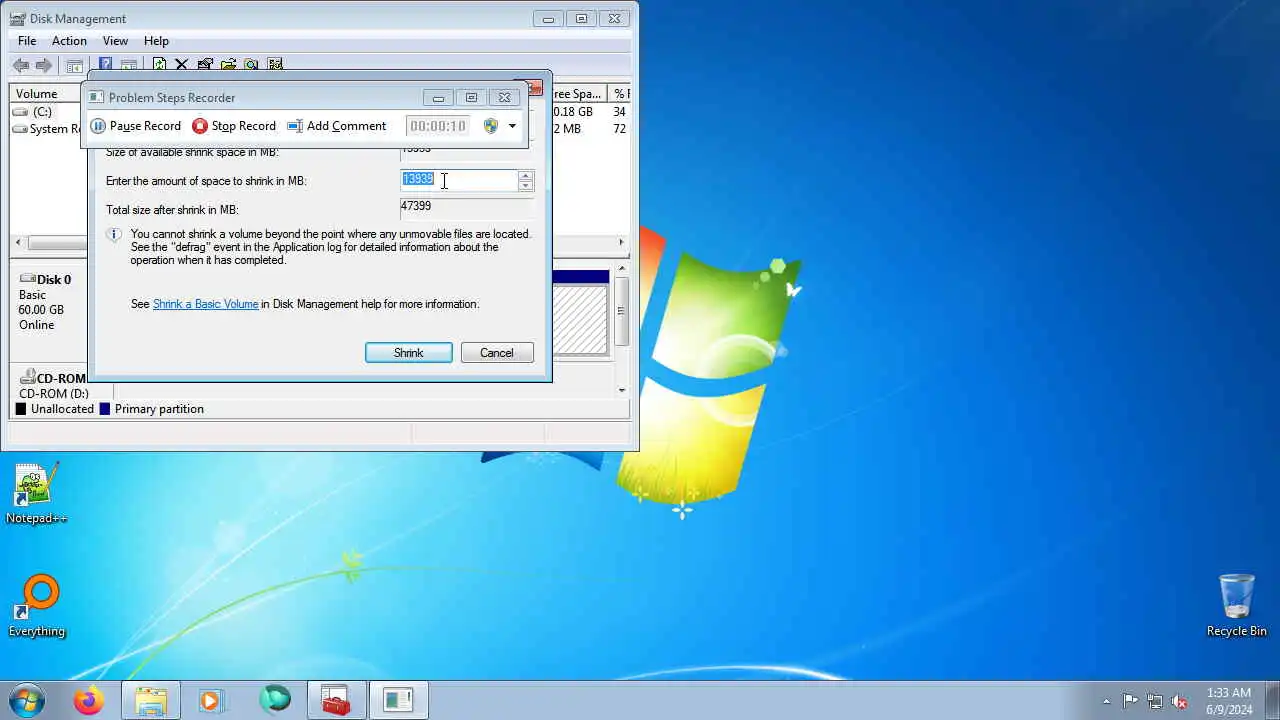Viewport: 1280px width, 720px height.
Task: Click the Show/Hide Console Tree toolbar icon
Action: coord(74,66)
